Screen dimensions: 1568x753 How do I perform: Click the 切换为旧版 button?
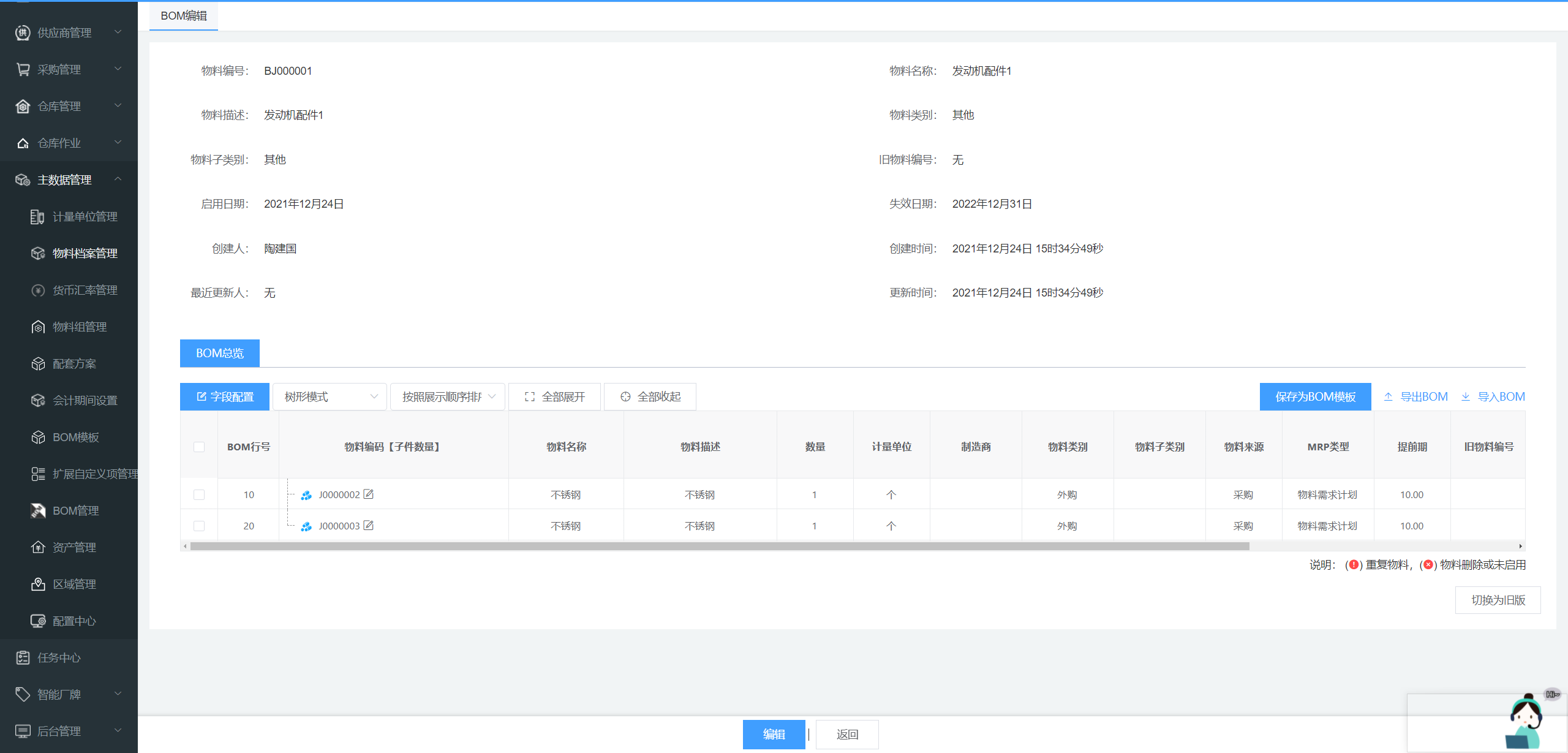click(1498, 600)
